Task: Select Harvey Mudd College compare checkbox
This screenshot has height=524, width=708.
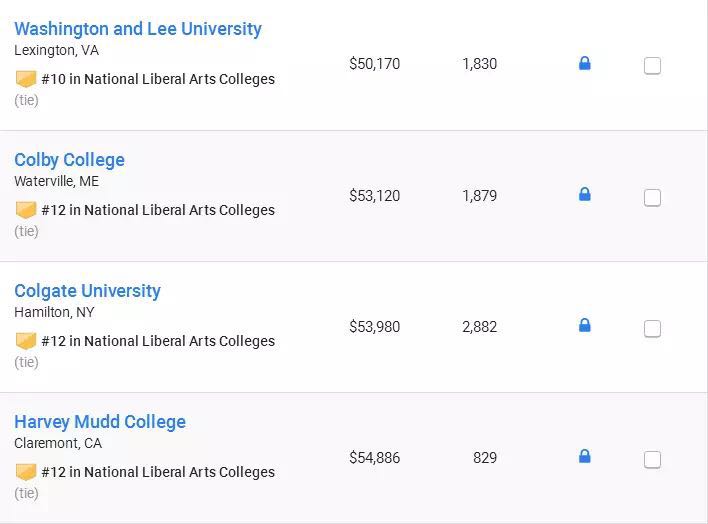Action: tap(652, 460)
